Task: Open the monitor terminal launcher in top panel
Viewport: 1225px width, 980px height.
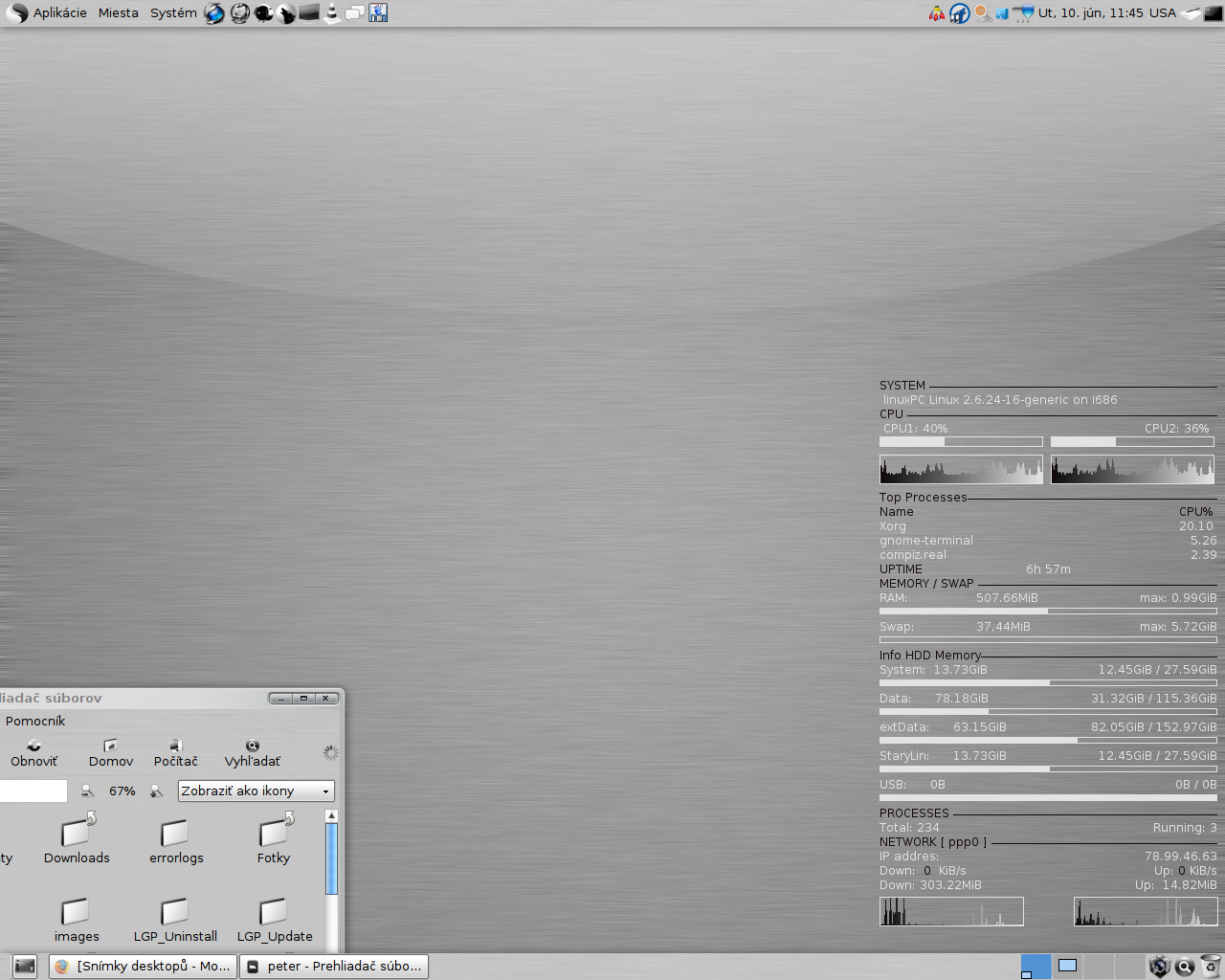Action: pos(309,12)
